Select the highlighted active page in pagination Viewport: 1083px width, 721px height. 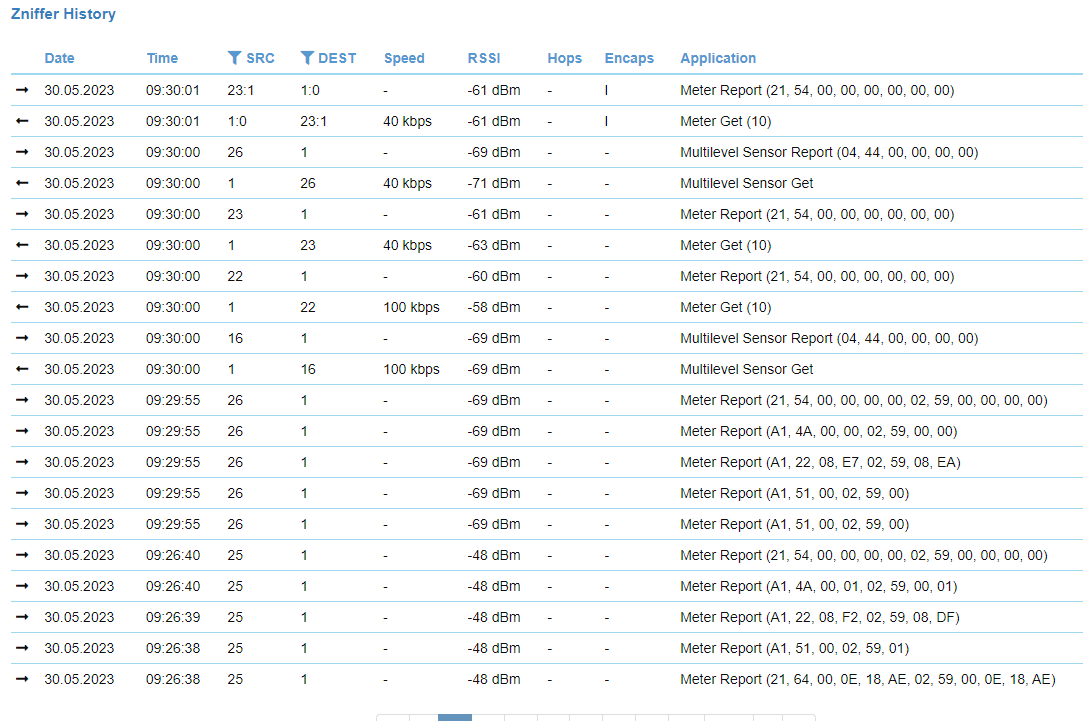tap(455, 717)
